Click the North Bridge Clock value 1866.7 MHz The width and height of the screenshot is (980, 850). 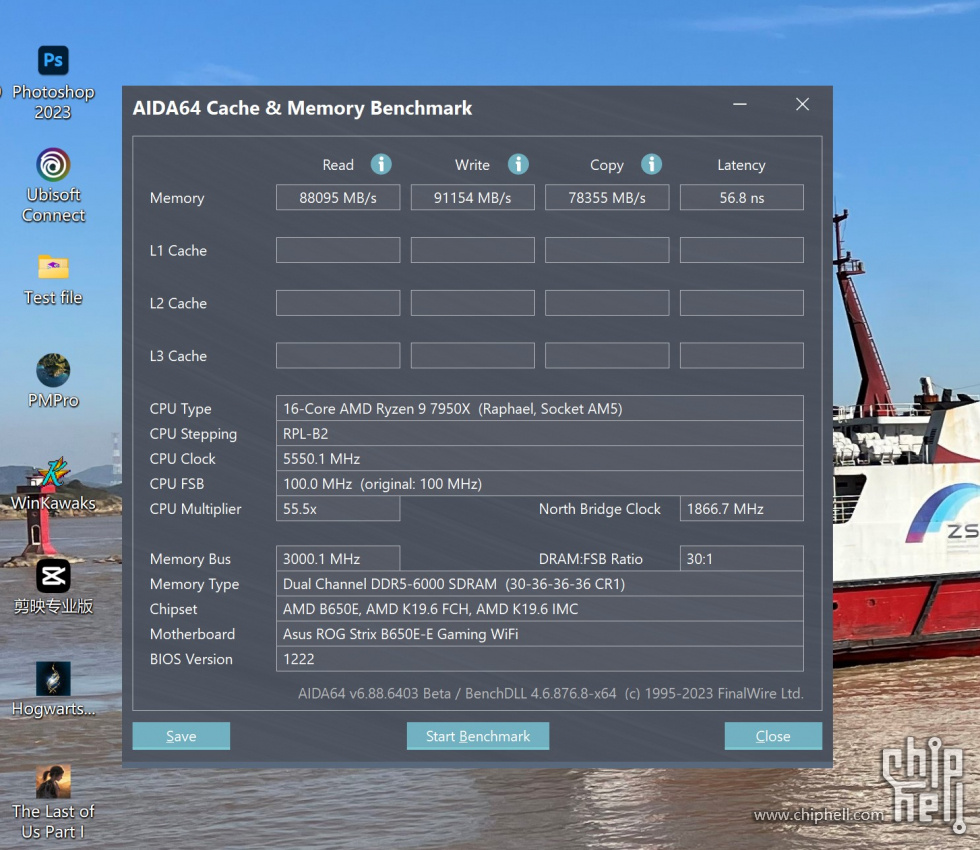[x=742, y=509]
